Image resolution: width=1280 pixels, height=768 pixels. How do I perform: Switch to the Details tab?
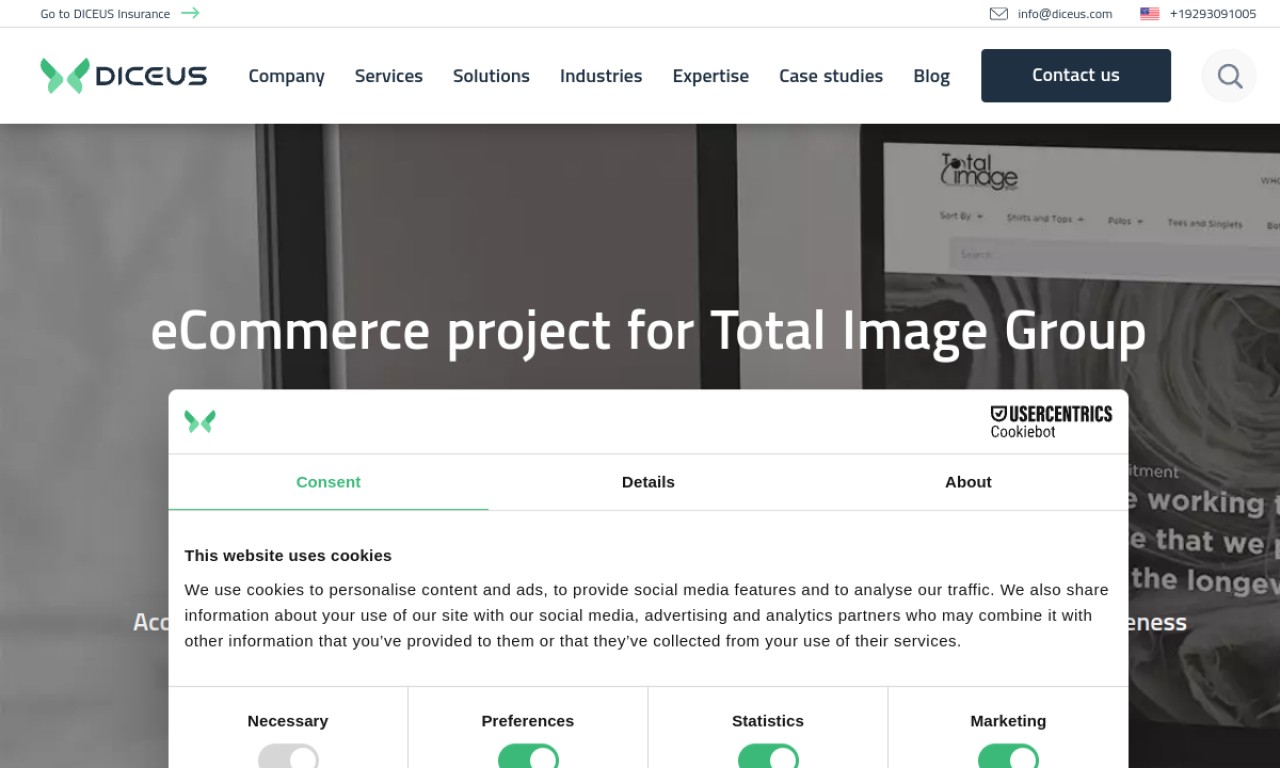tap(648, 482)
